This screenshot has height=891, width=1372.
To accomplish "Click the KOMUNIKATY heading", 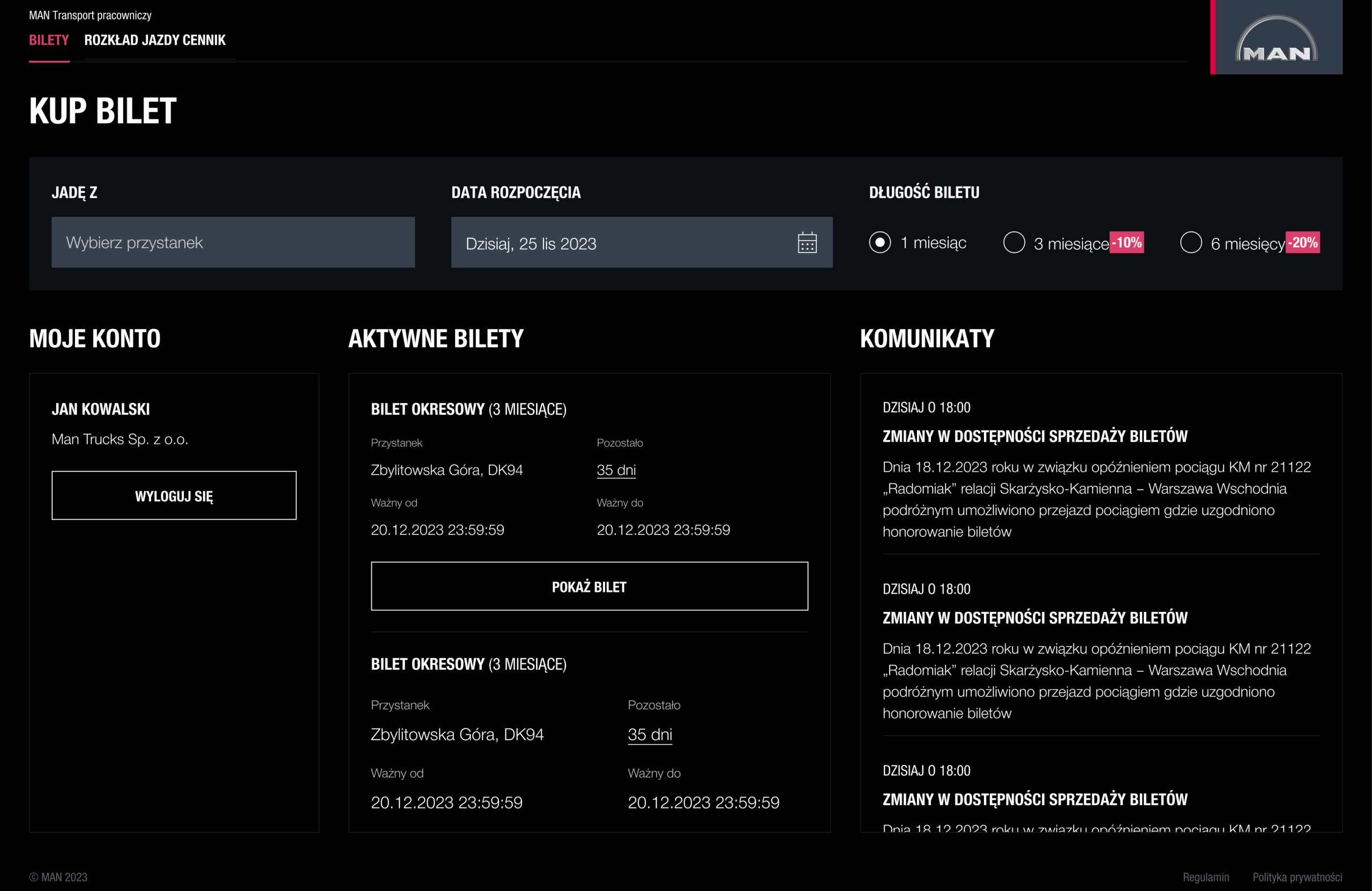I will click(927, 338).
